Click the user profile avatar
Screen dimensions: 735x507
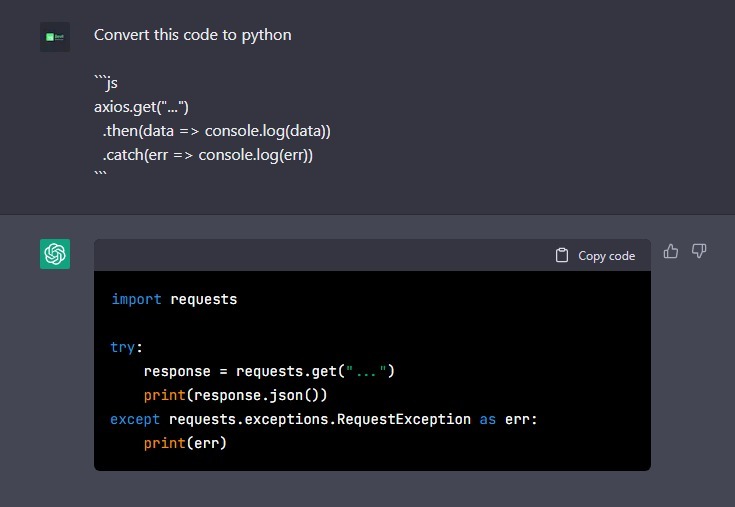[55, 37]
